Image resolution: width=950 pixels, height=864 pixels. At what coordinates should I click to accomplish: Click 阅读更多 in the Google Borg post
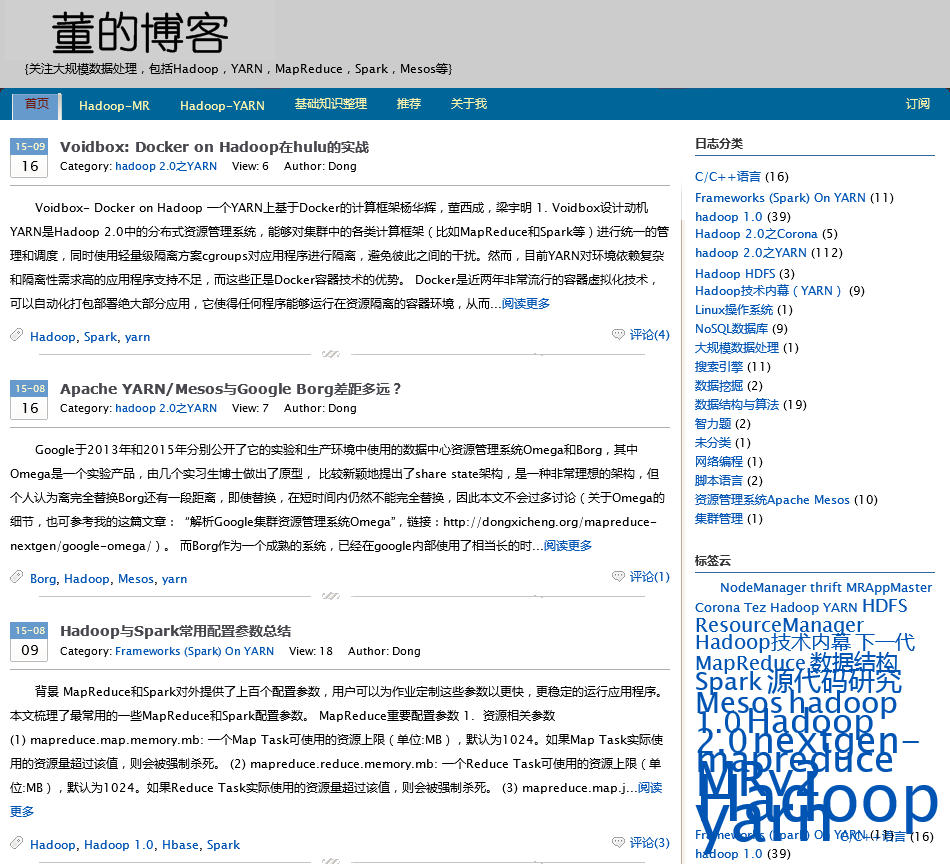coord(568,546)
